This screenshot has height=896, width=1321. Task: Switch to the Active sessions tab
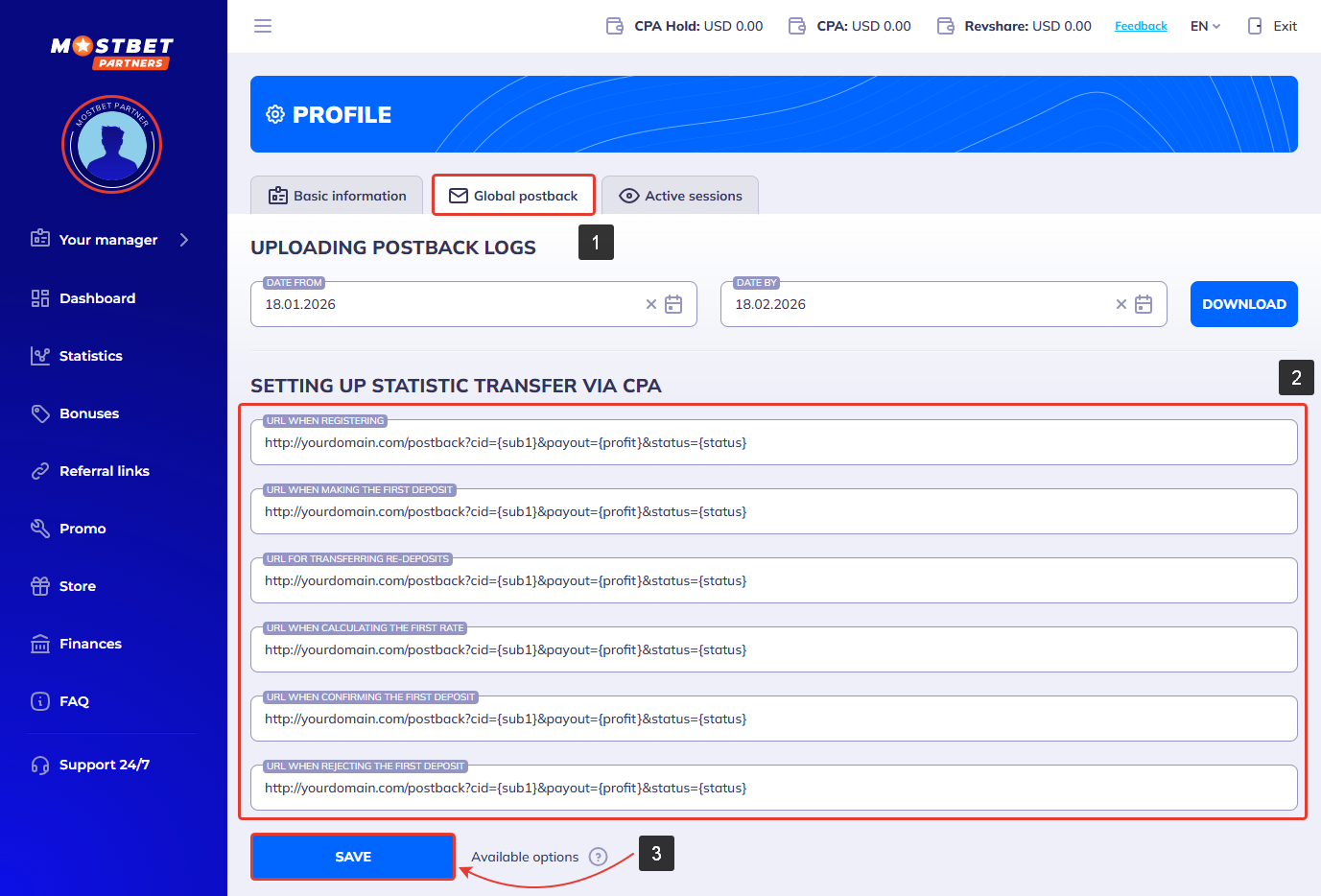click(681, 196)
